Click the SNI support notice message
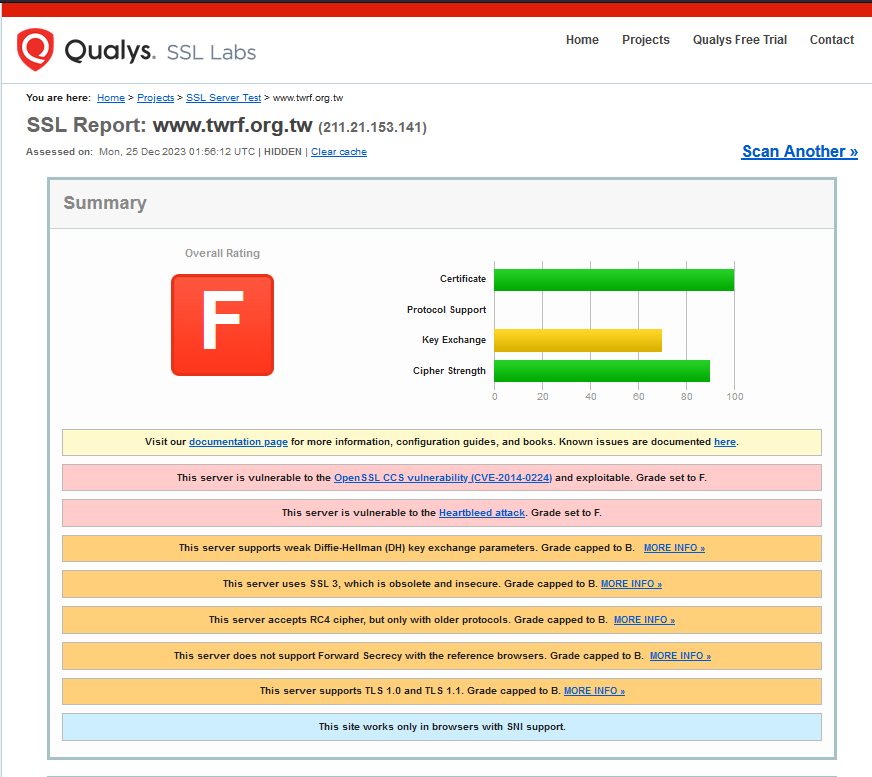Image resolution: width=872 pixels, height=777 pixels. (x=442, y=727)
